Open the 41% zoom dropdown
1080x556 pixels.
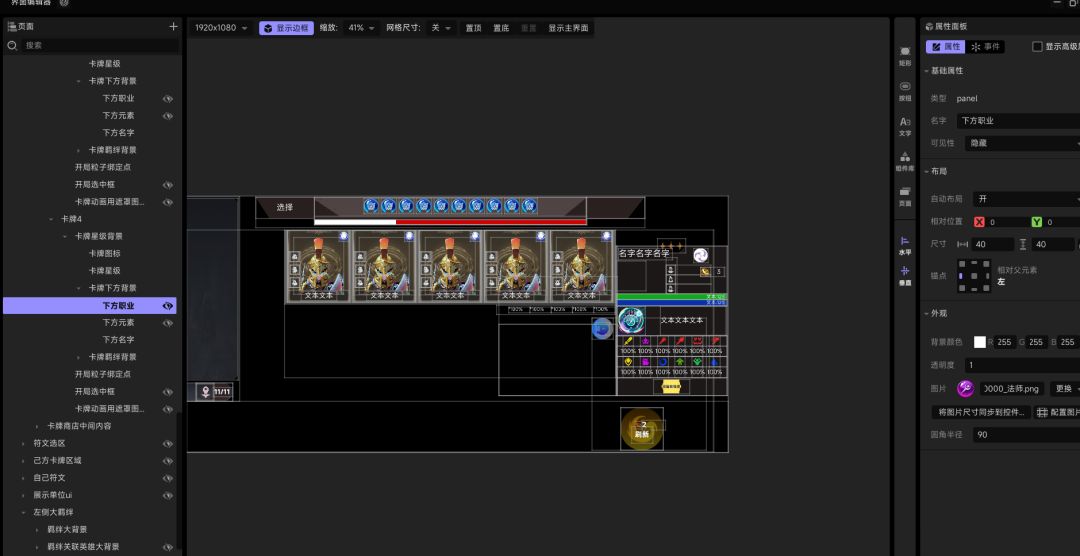coord(362,28)
